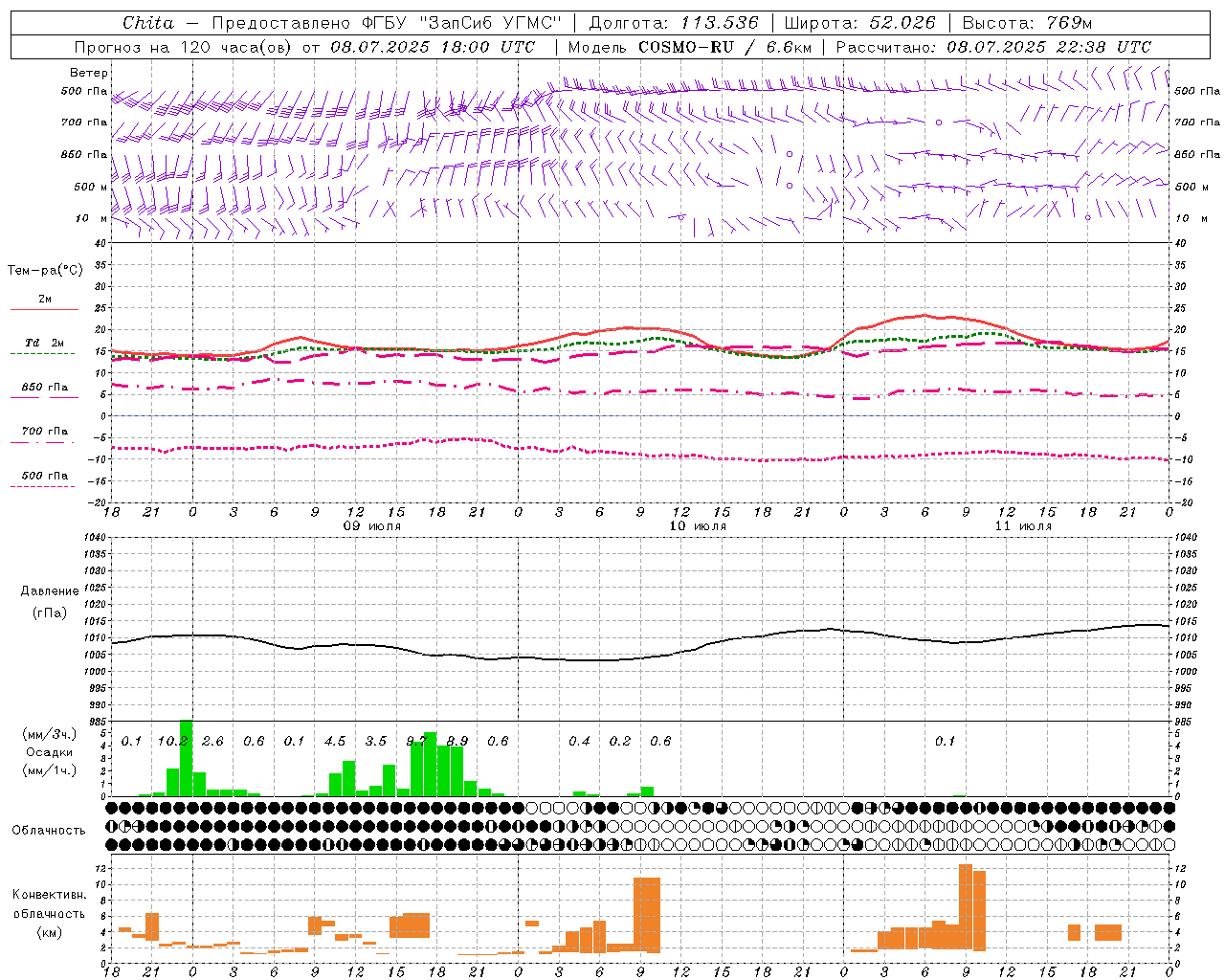
Task: Click the "Td 2м" dew point legend entry
Action: pos(45,343)
